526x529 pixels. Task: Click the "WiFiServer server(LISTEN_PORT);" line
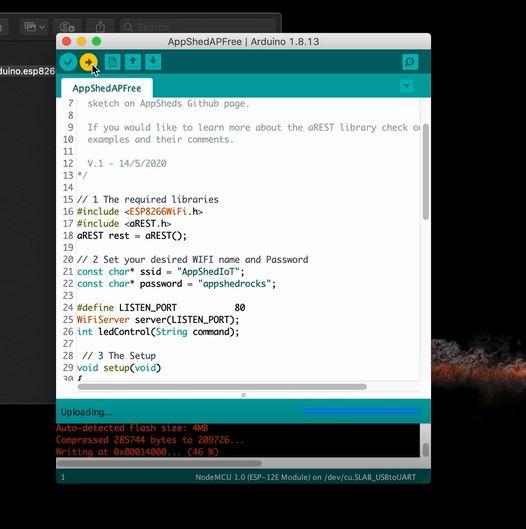tap(158, 320)
